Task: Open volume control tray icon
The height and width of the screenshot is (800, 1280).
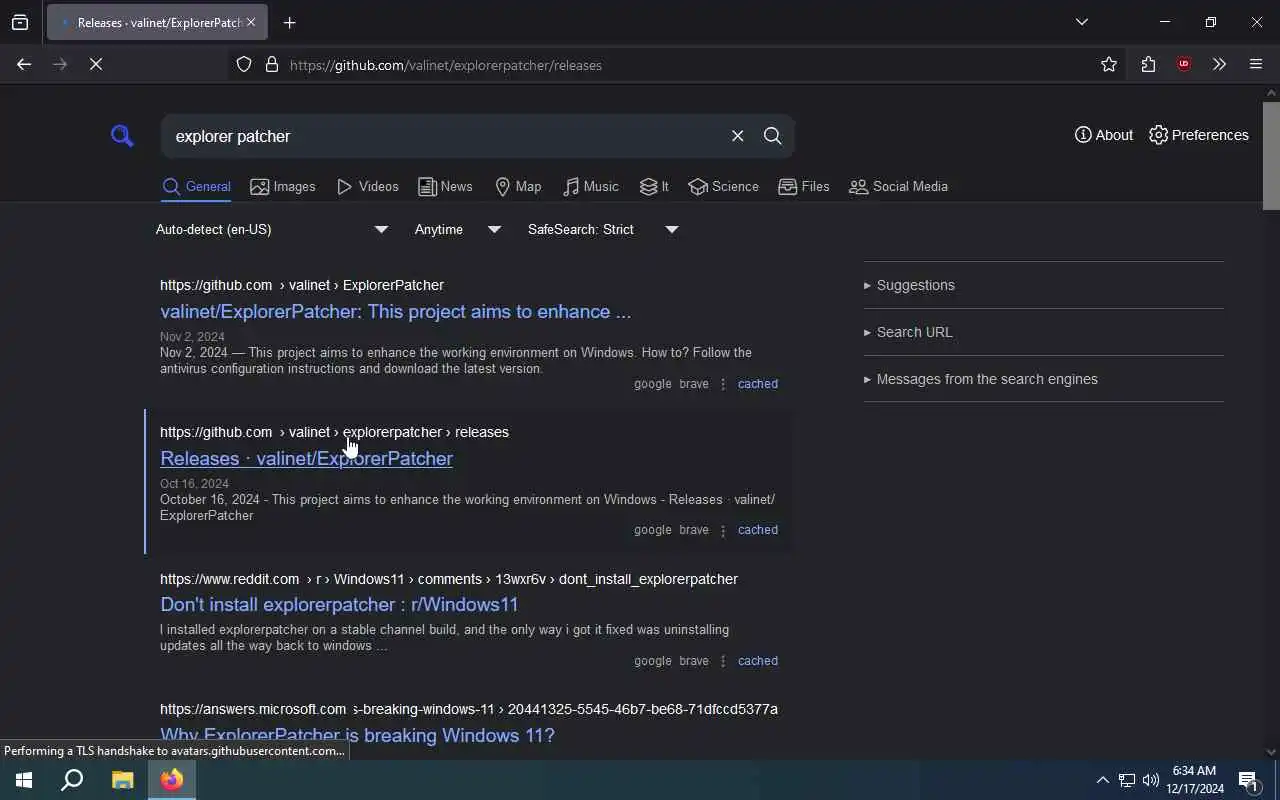Action: (1151, 780)
